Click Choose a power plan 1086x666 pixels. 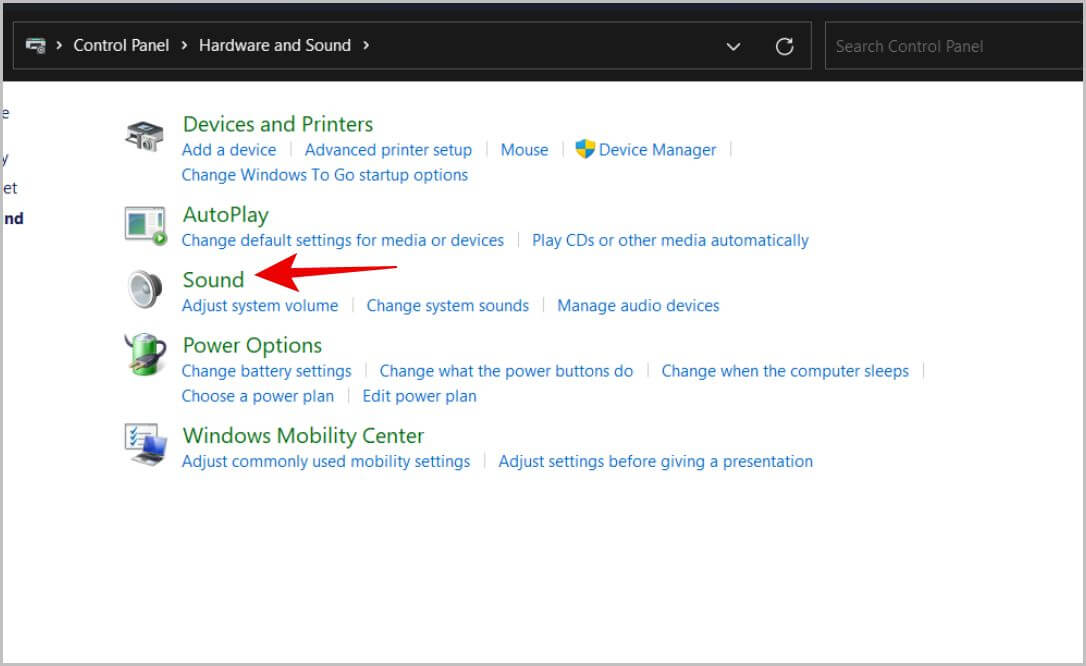[x=258, y=396]
